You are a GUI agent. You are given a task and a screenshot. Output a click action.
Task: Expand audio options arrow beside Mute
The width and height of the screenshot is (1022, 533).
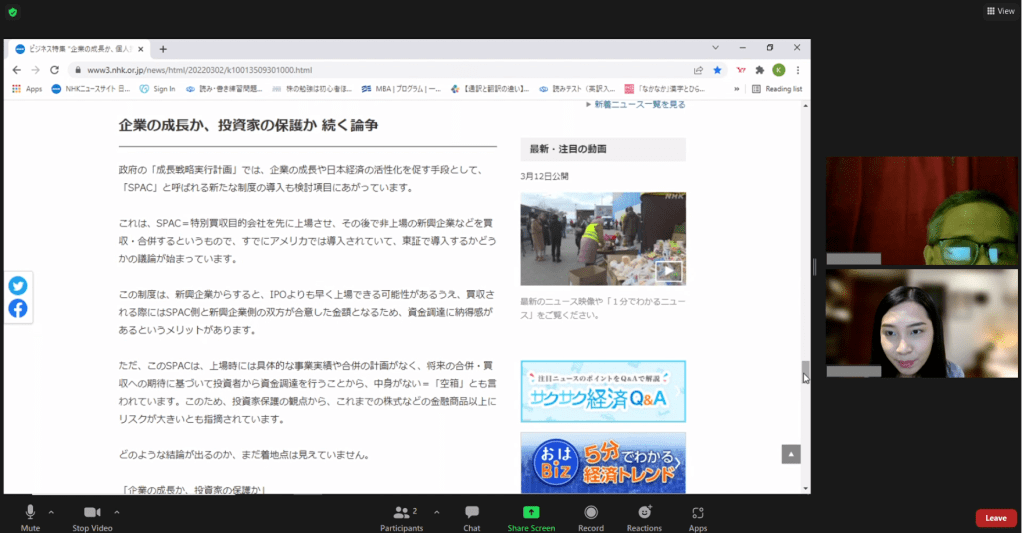(54, 512)
